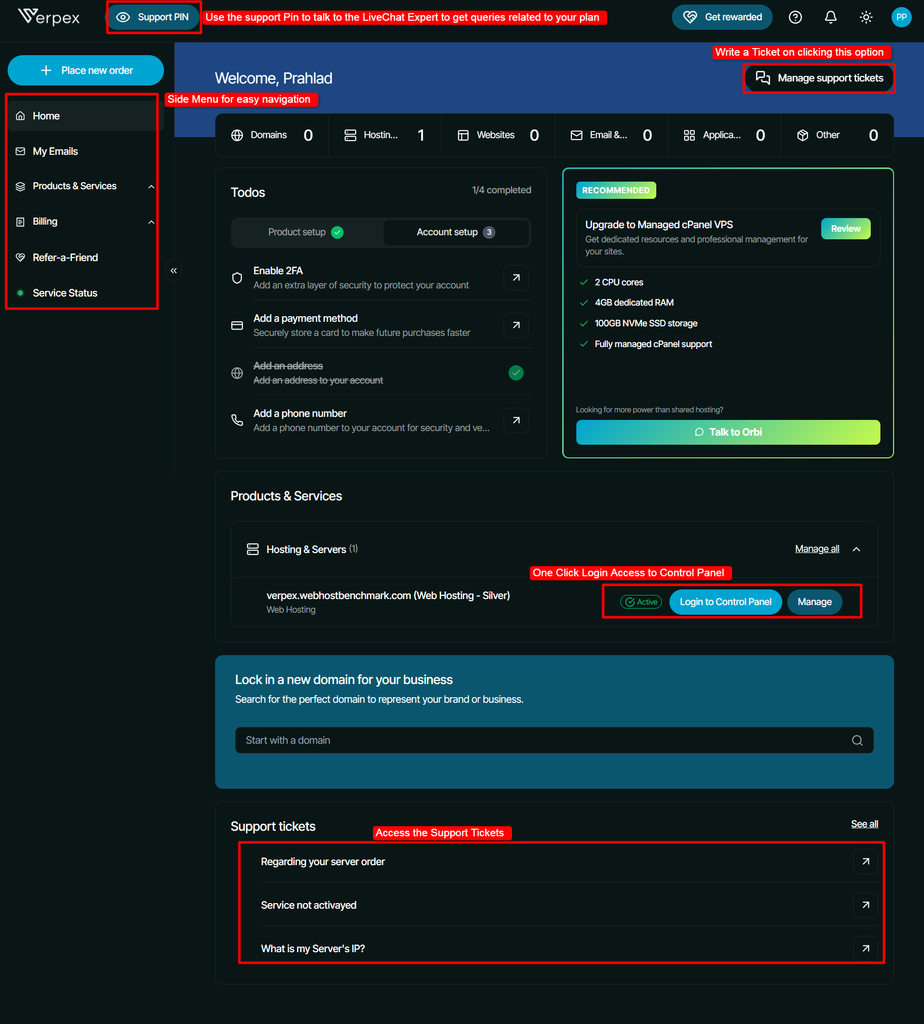Open the PP profile avatar
Viewport: 924px width, 1024px height.
click(901, 17)
